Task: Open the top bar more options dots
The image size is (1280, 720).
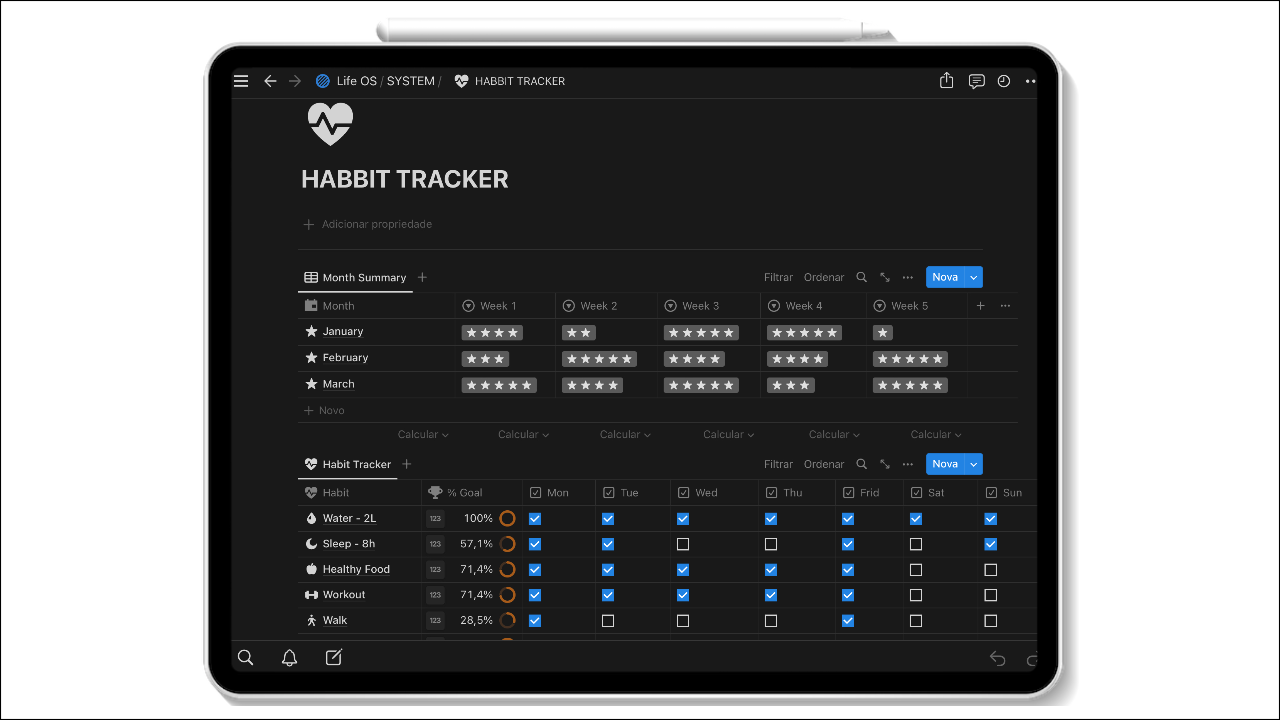Action: [1030, 81]
